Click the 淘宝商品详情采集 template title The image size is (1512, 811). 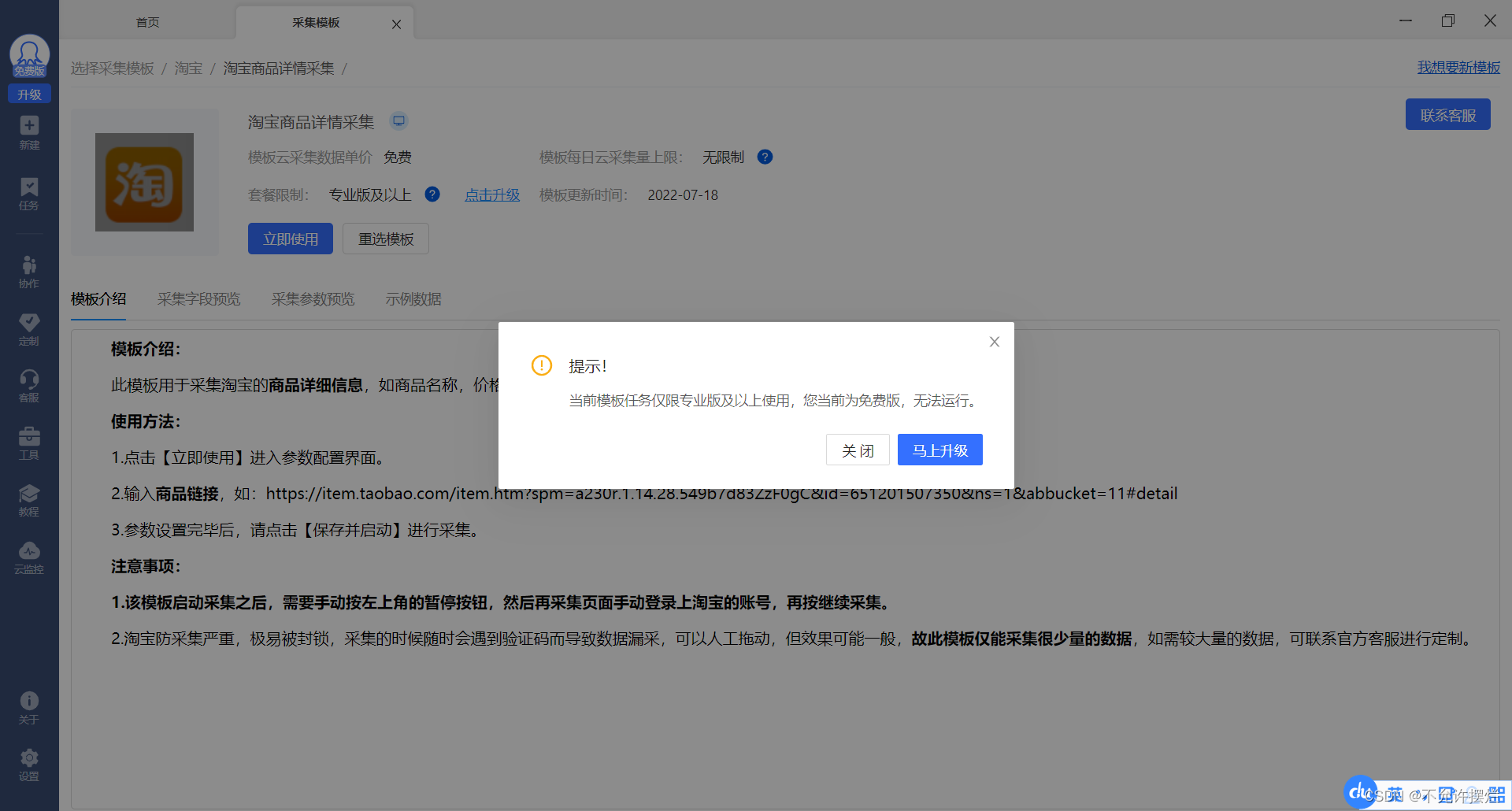(311, 122)
